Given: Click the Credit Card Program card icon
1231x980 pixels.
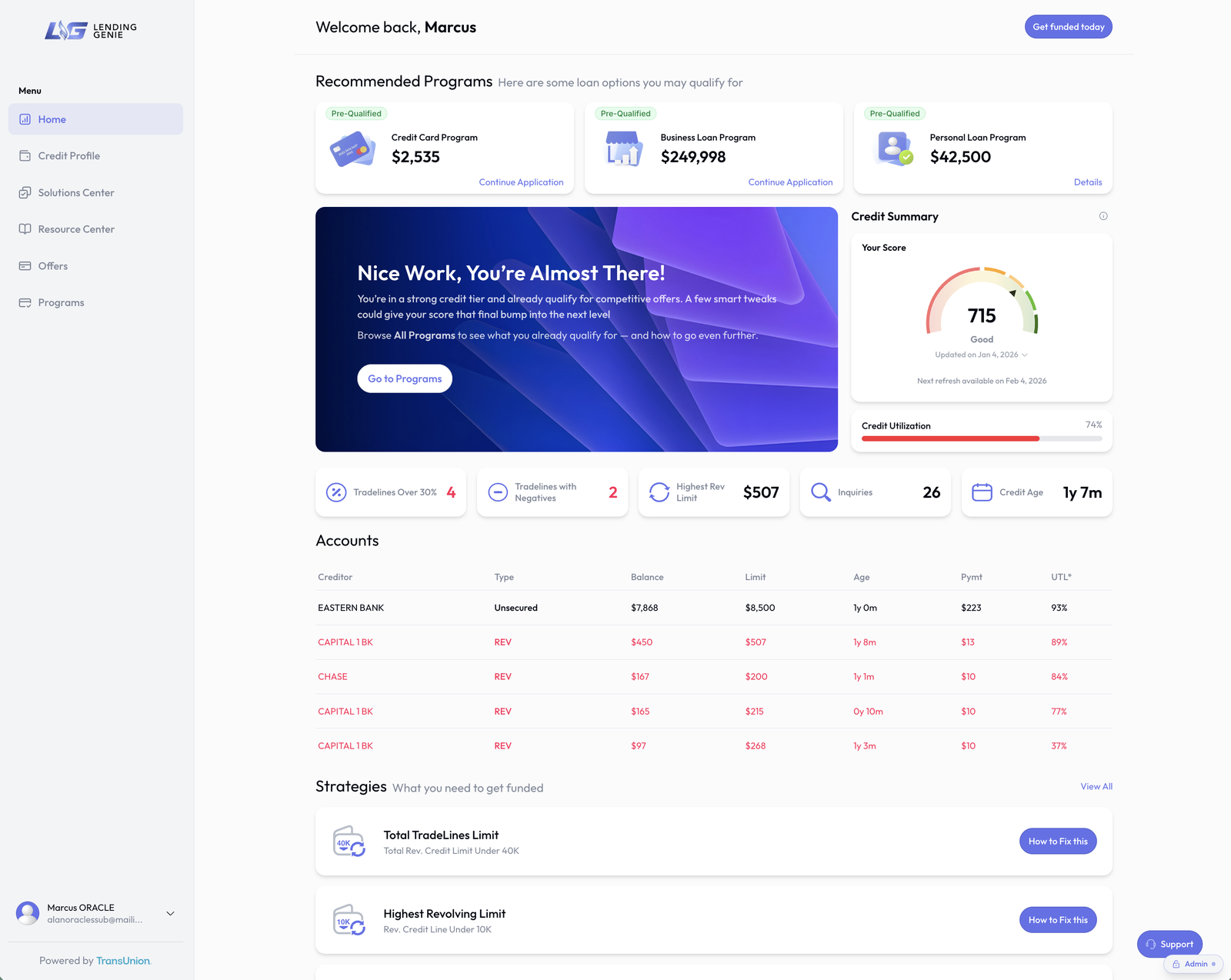Looking at the screenshot, I should [x=353, y=149].
